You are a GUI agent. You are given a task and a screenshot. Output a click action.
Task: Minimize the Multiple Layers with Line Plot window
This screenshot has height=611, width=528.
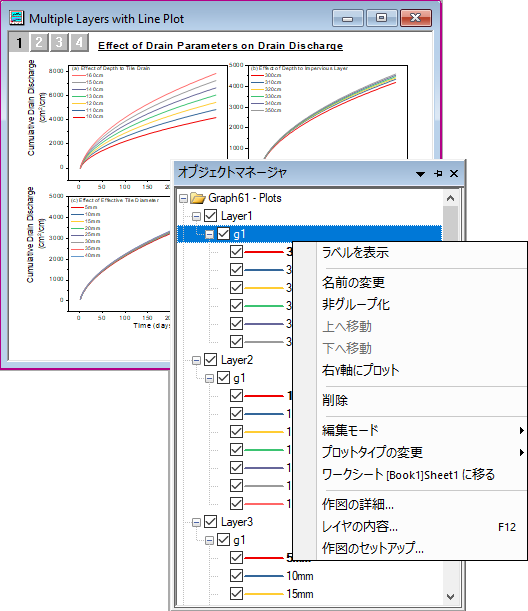tap(348, 18)
